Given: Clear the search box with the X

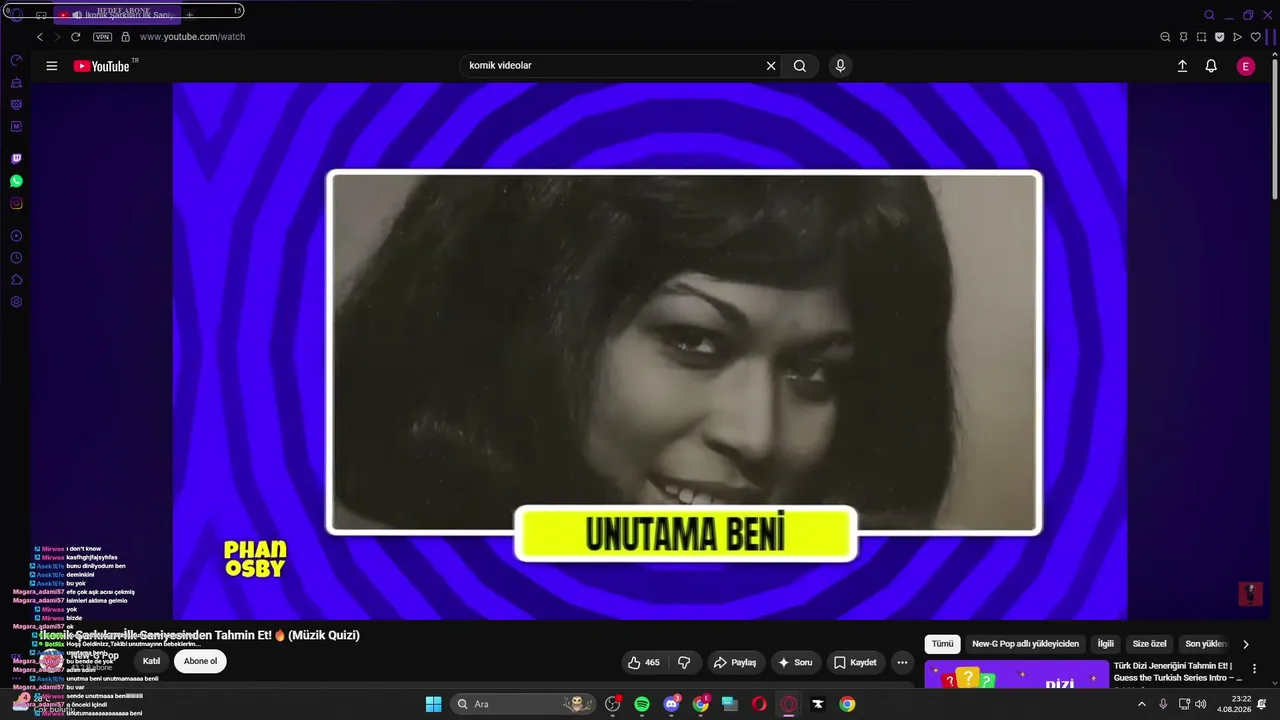Looking at the screenshot, I should 771,66.
